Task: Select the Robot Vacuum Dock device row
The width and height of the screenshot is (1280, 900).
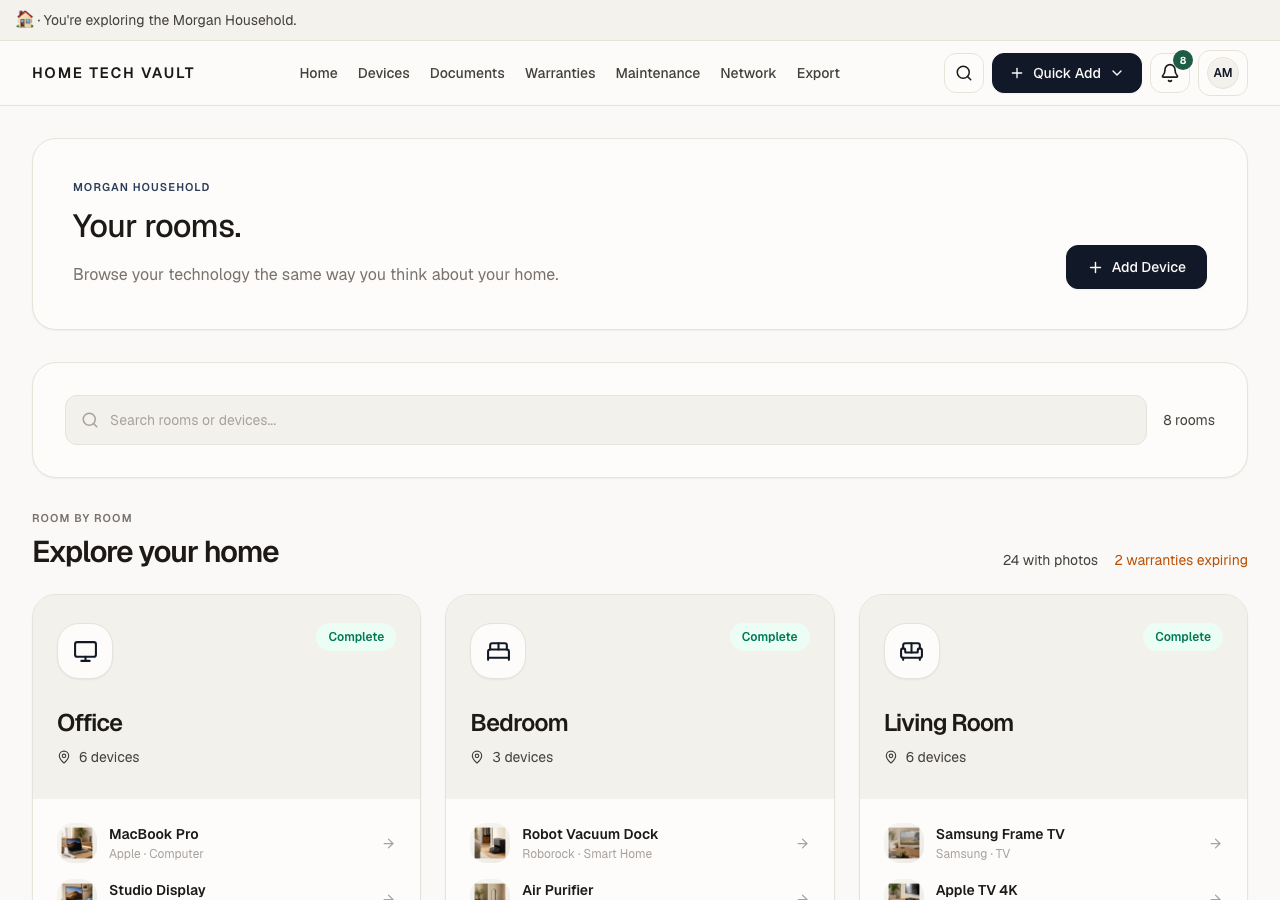Action: click(x=640, y=843)
